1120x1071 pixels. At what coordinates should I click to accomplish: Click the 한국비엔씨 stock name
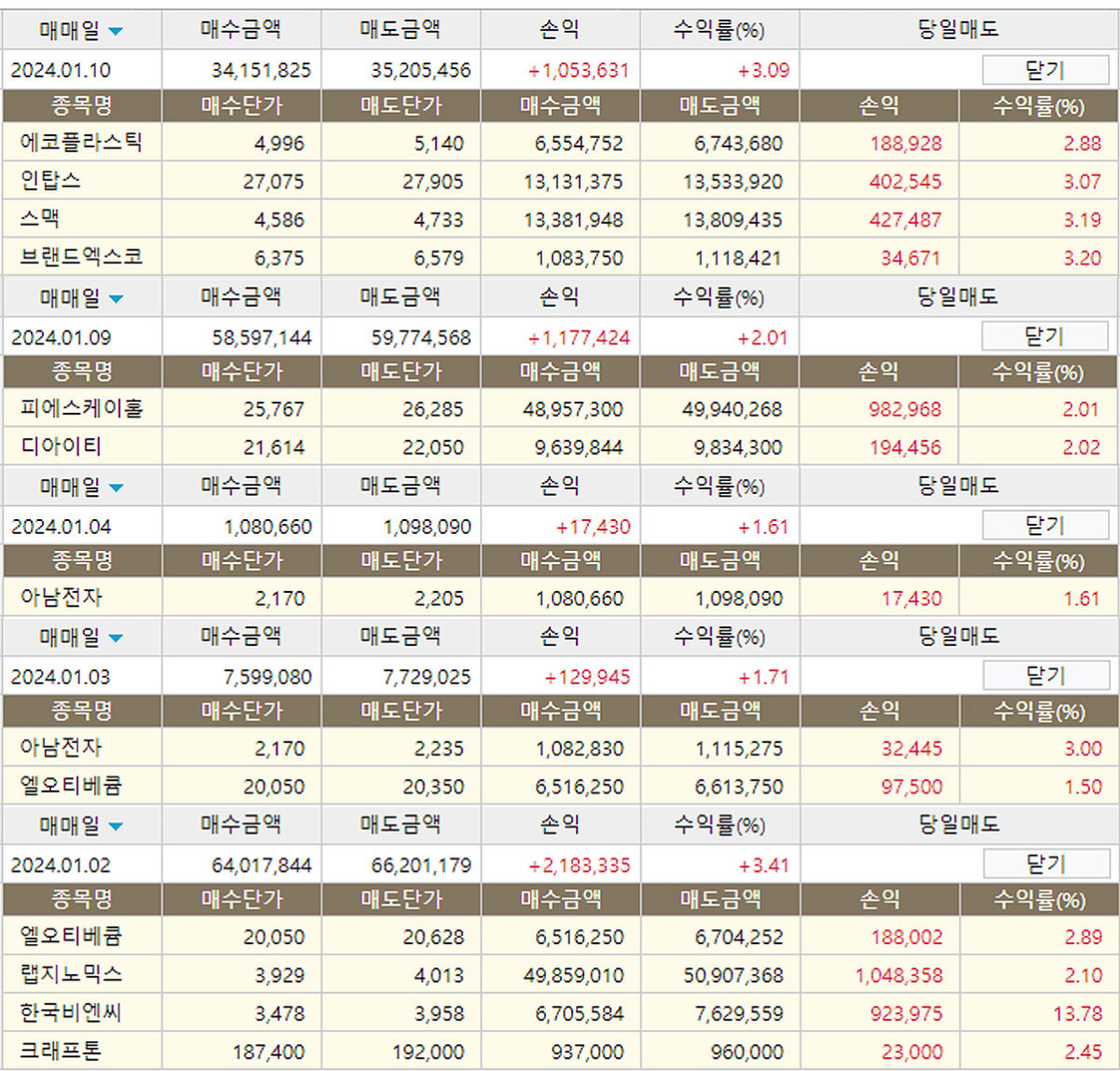click(71, 1012)
